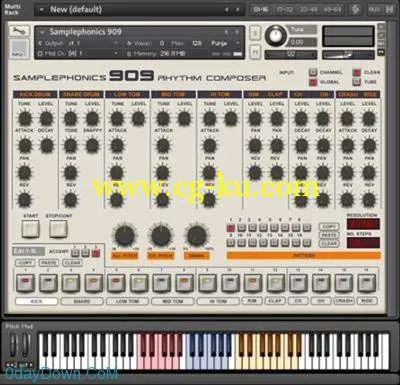Open the No. Steps display selector
This screenshot has width=400, height=385.
coord(363,242)
